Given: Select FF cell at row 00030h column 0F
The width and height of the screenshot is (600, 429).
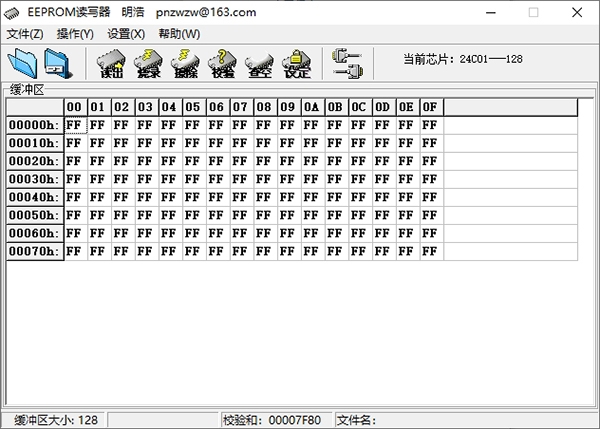Looking at the screenshot, I should click(431, 179).
